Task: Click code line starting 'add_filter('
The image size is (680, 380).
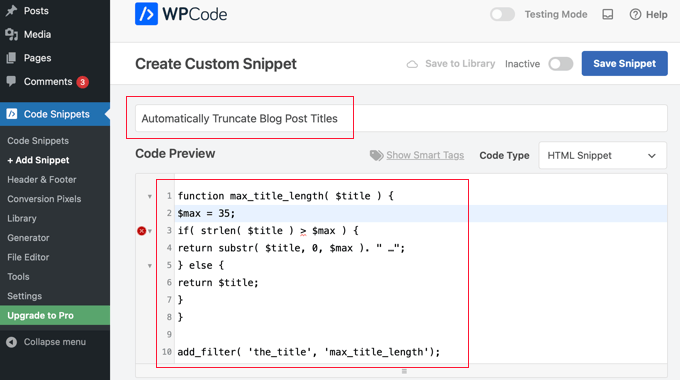Action: click(x=308, y=352)
